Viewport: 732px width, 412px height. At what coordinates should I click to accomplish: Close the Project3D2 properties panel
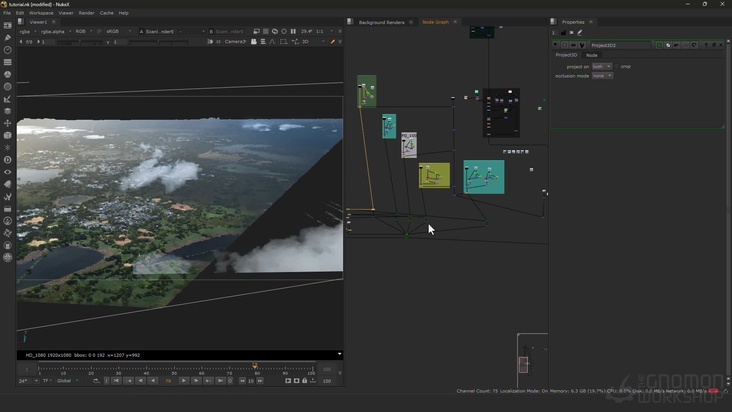click(721, 45)
